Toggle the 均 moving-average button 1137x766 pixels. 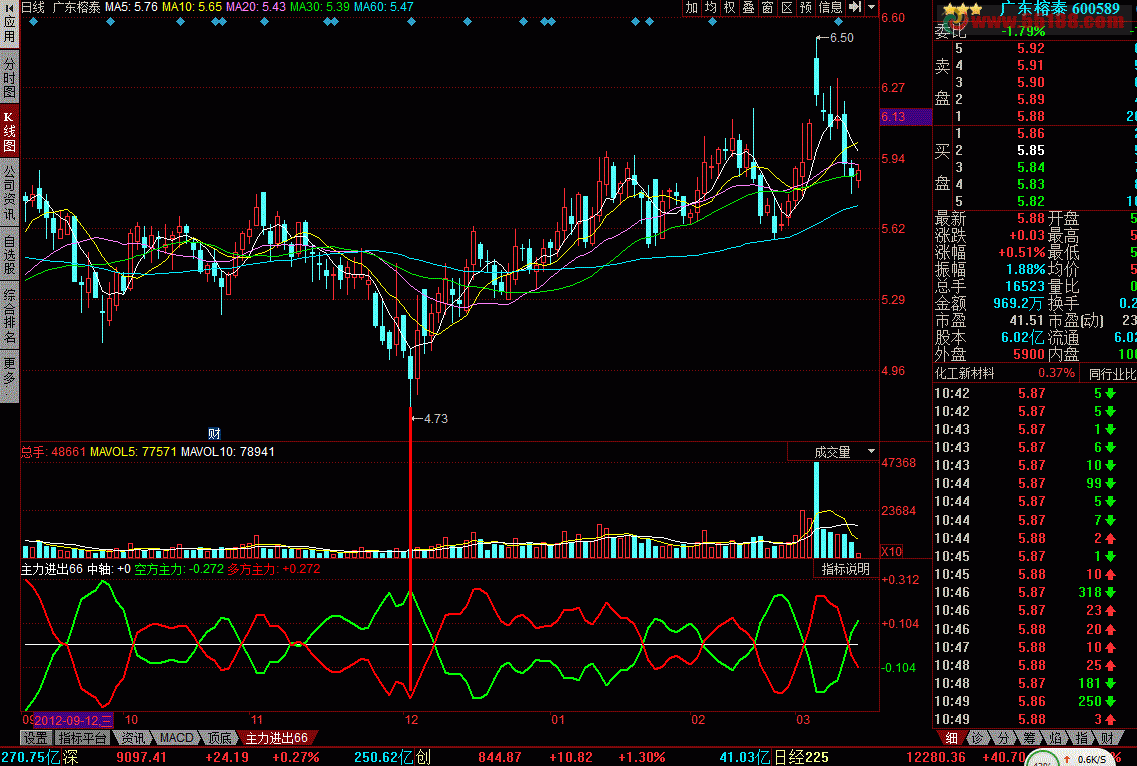[711, 7]
